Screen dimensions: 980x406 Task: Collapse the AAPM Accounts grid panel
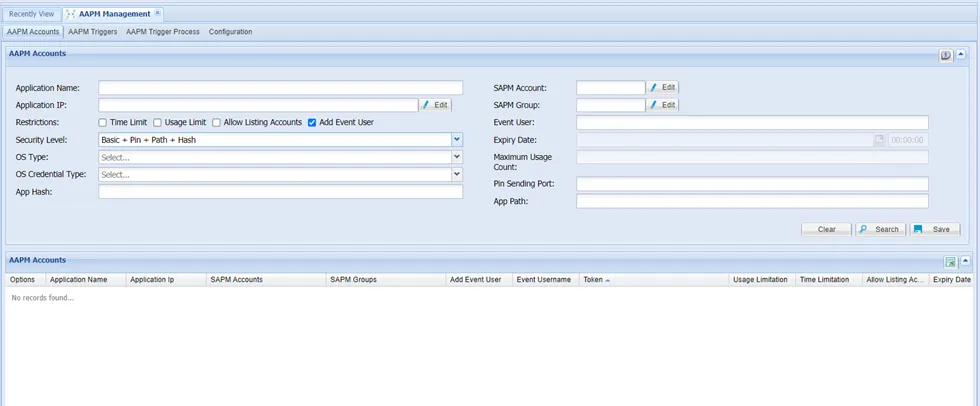(965, 261)
